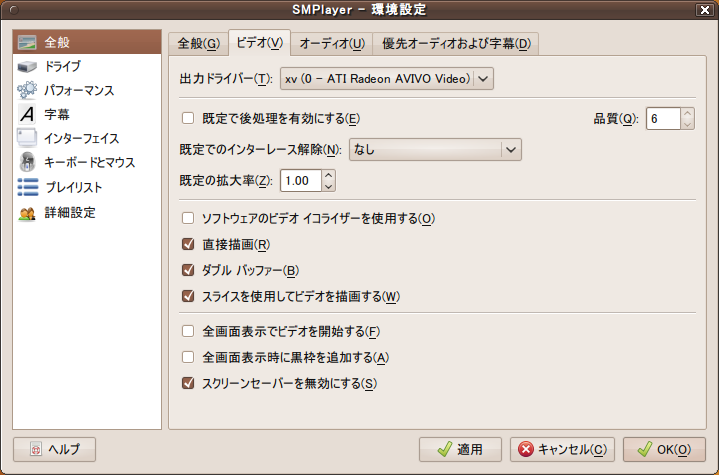The width and height of the screenshot is (719, 475).
Task: Uncheck the ダブル バッファー(B) checkbox
Action: (188, 270)
